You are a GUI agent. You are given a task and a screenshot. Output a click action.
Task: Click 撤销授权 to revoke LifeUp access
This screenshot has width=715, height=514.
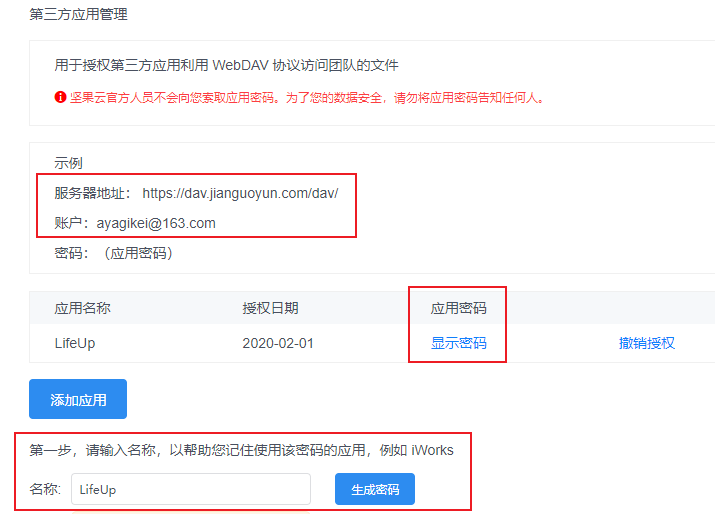tap(646, 343)
